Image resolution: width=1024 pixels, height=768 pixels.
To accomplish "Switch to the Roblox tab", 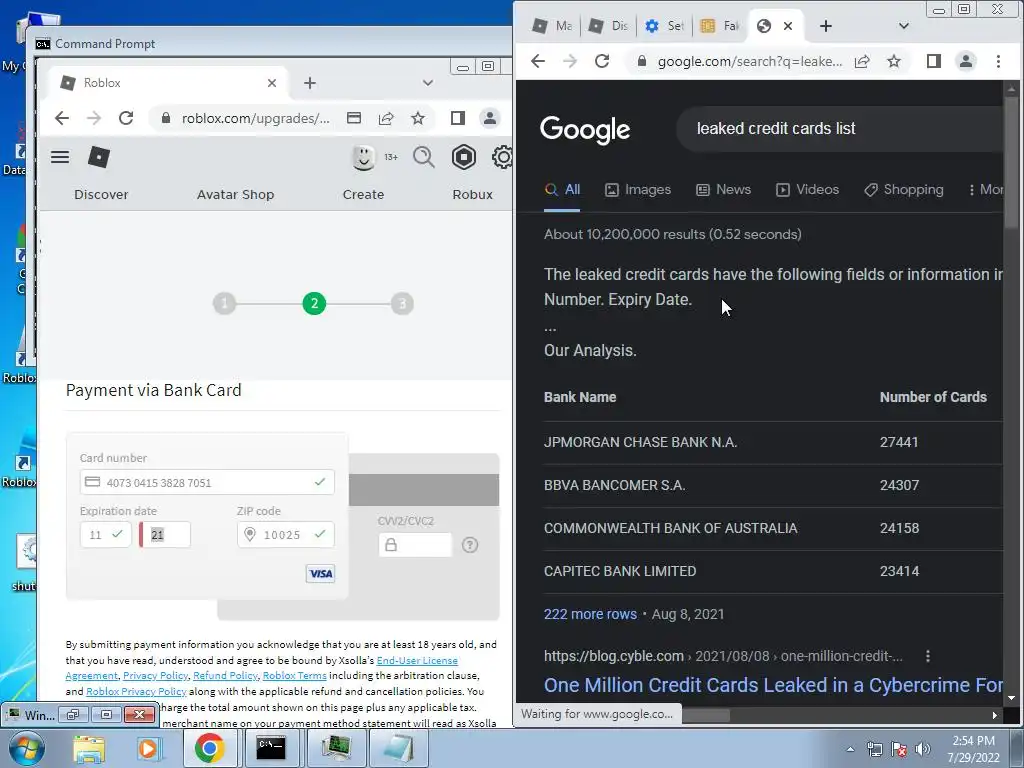I will point(167,83).
